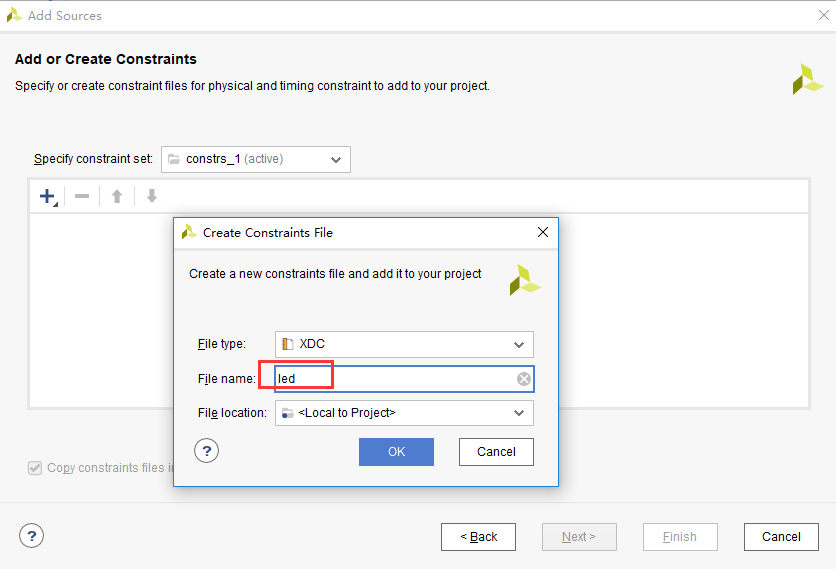Cancel the Add Sources wizard
The height and width of the screenshot is (569, 836).
tap(781, 537)
